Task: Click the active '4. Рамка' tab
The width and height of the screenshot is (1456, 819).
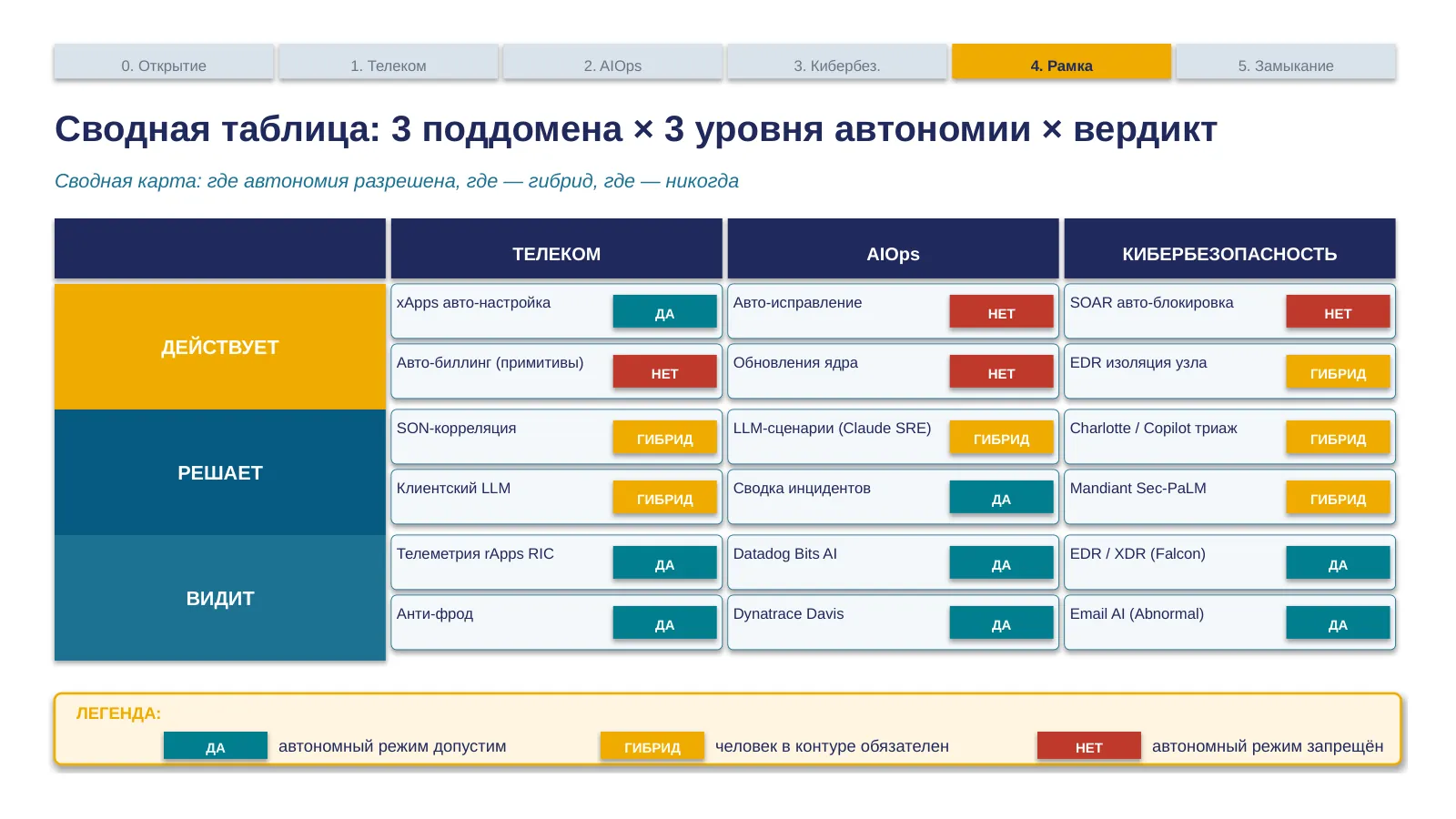Action: coord(1062,62)
